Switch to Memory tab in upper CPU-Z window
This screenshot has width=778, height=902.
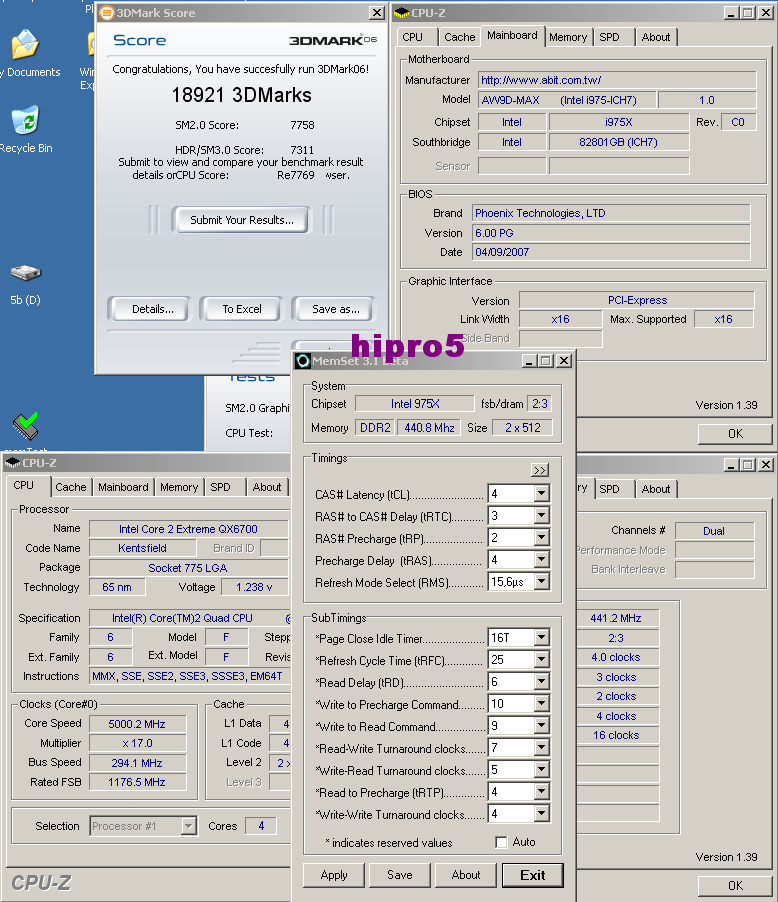[568, 37]
